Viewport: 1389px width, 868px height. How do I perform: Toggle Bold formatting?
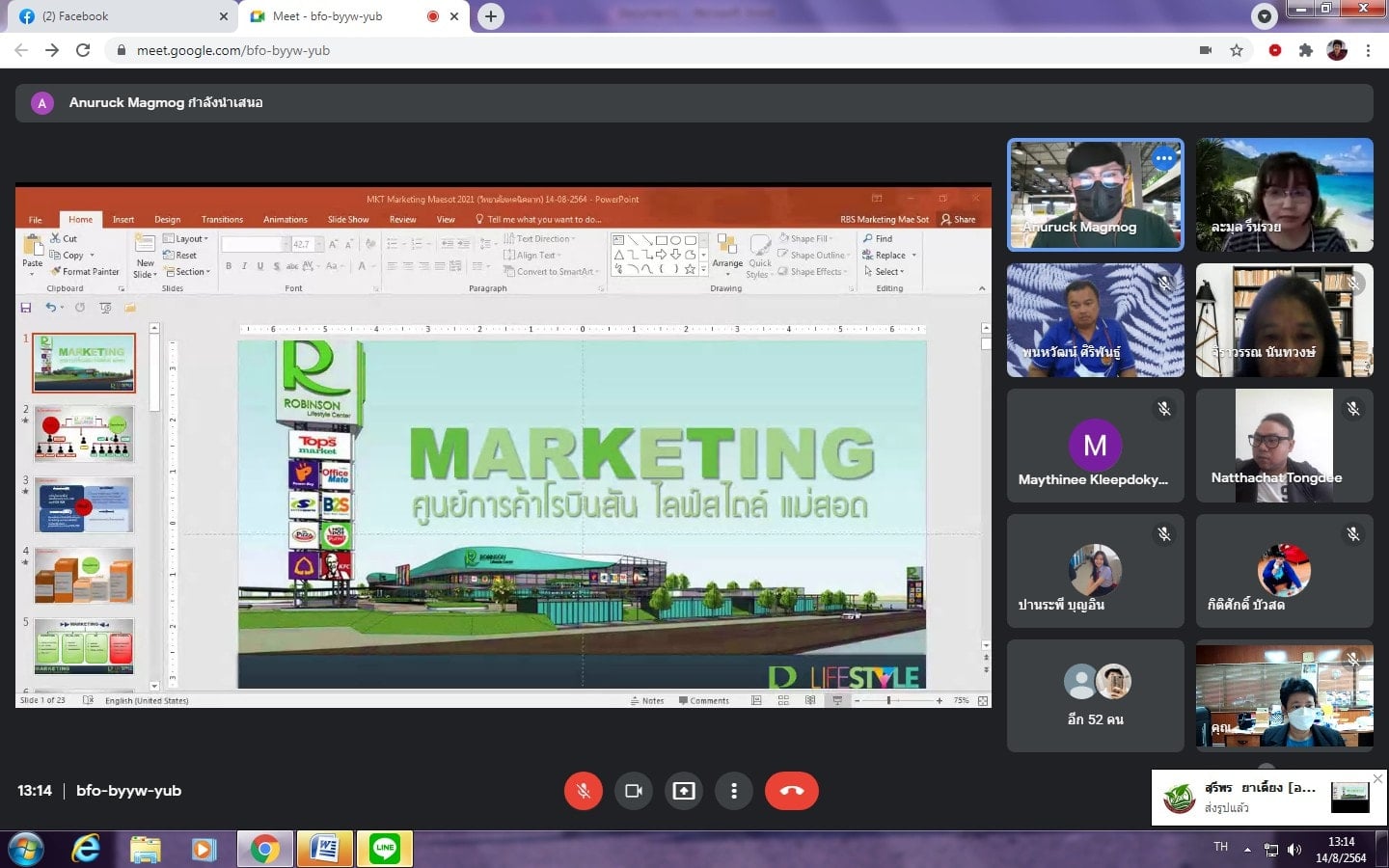tap(229, 266)
